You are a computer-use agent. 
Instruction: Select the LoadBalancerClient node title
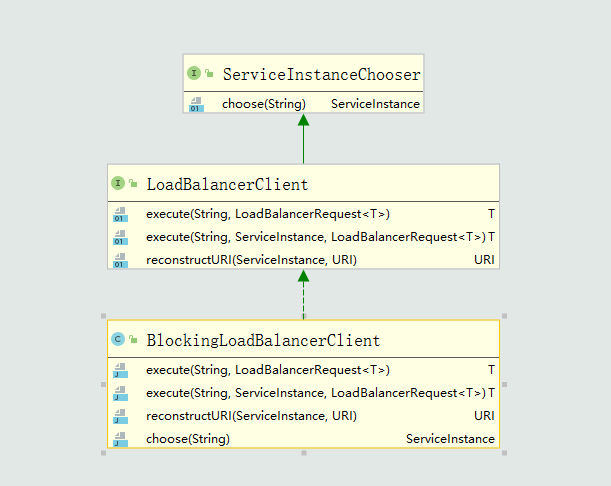[x=227, y=184]
